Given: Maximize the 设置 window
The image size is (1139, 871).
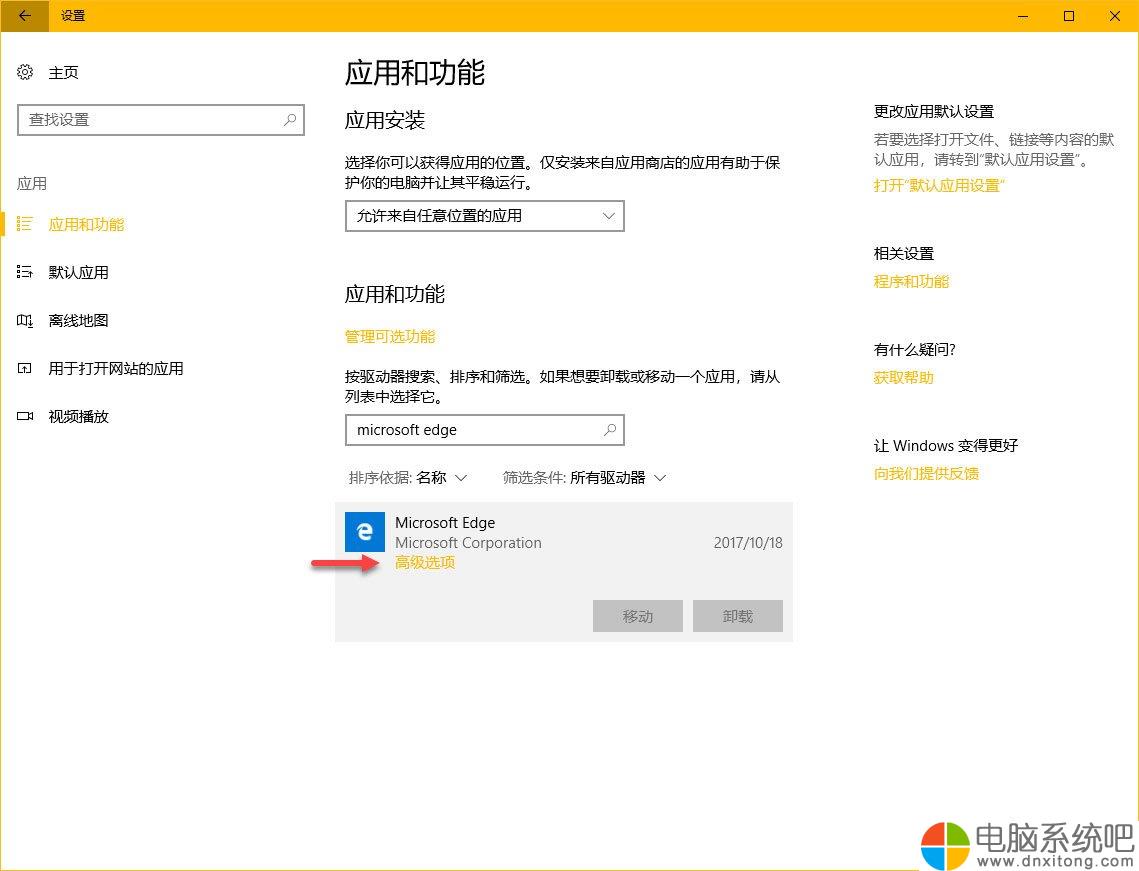Looking at the screenshot, I should click(x=1069, y=15).
